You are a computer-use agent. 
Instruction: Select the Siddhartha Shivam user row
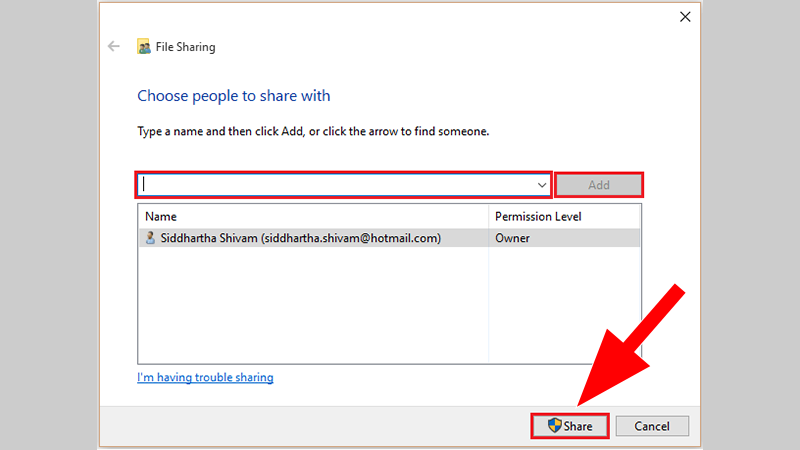click(x=389, y=238)
